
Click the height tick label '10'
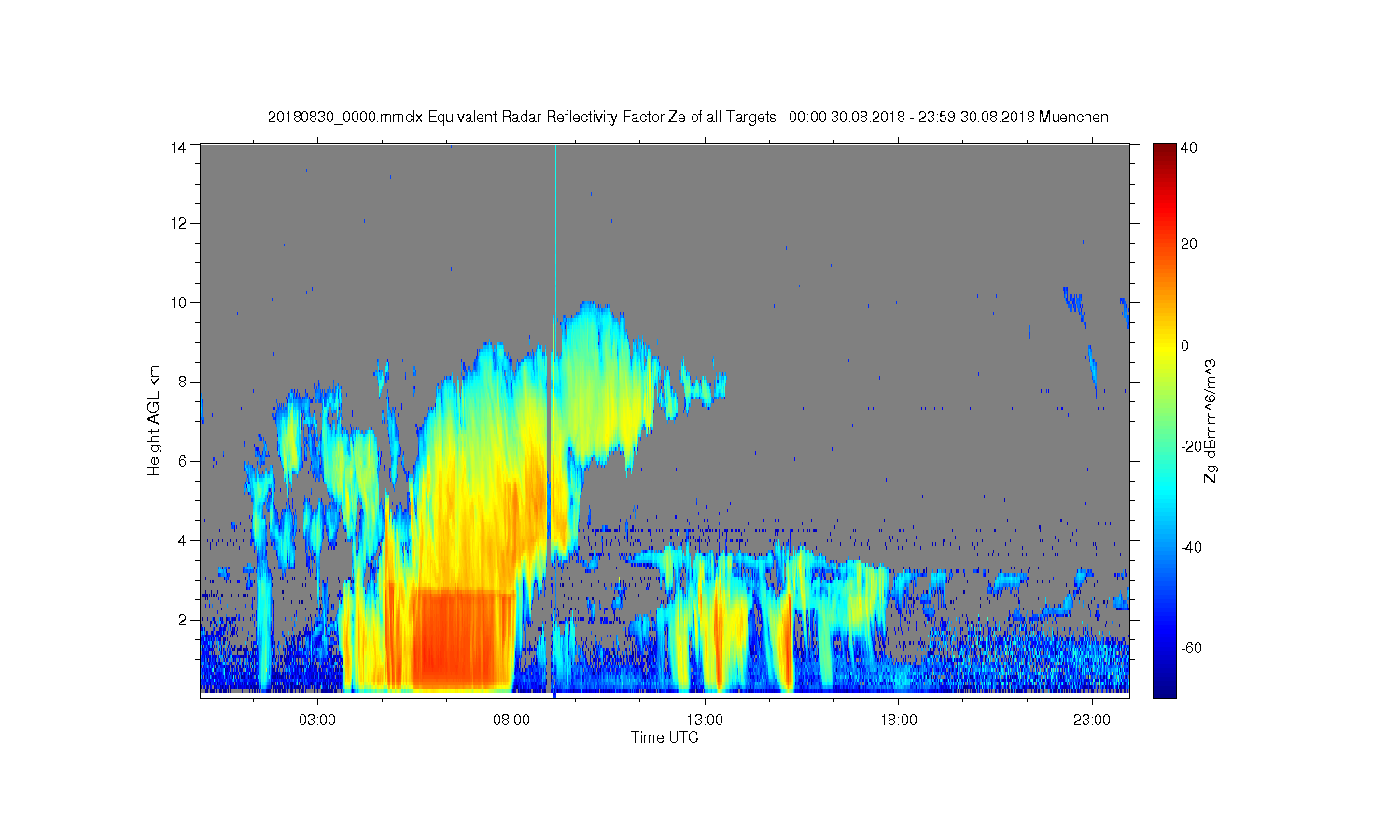tap(180, 302)
